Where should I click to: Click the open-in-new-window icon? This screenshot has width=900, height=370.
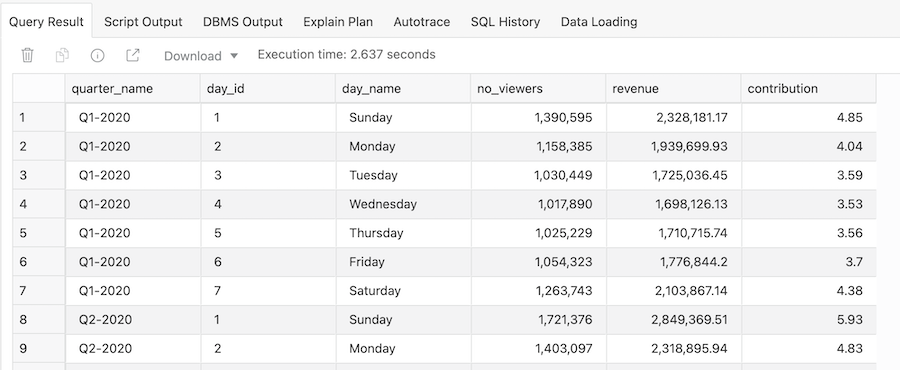click(x=133, y=55)
